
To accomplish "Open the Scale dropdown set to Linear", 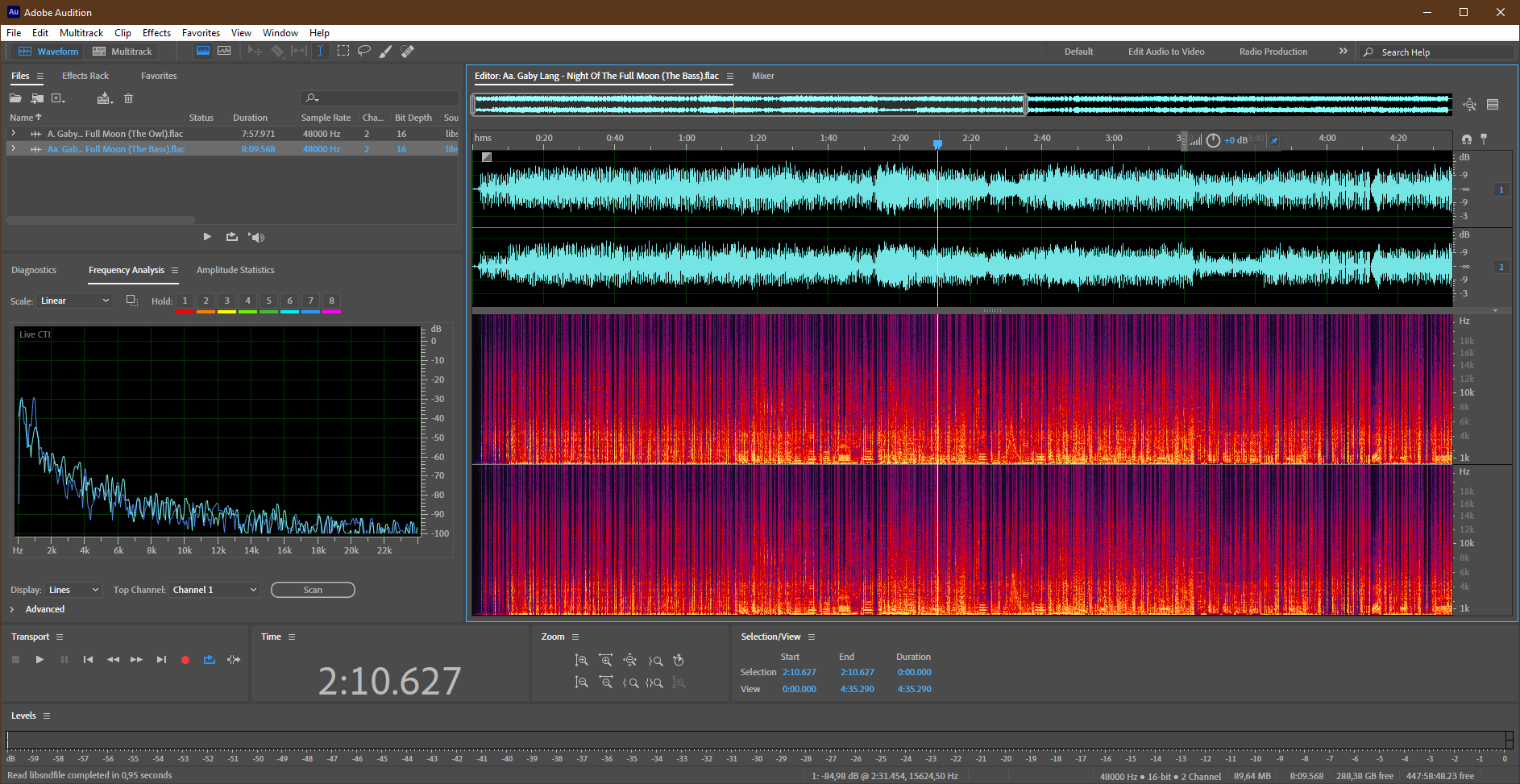I will [73, 301].
